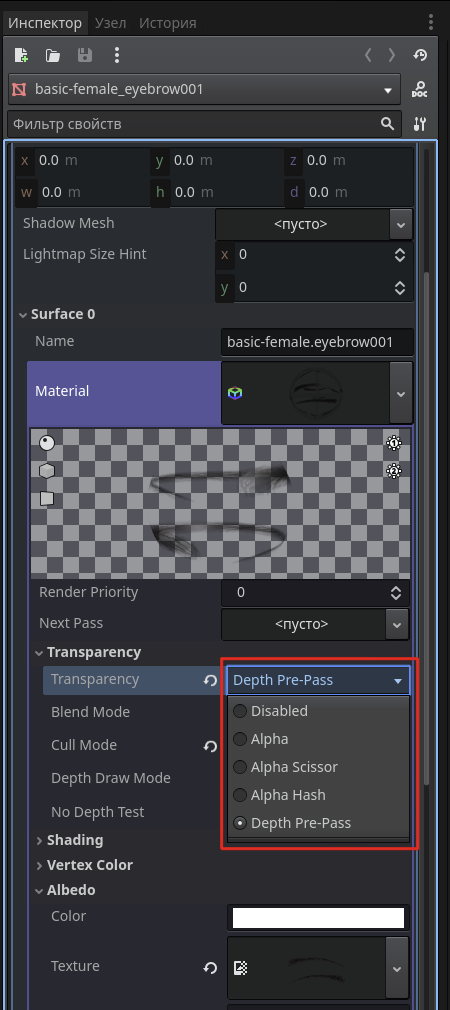
Task: Click the white Albedo Color swatch
Action: [x=318, y=918]
